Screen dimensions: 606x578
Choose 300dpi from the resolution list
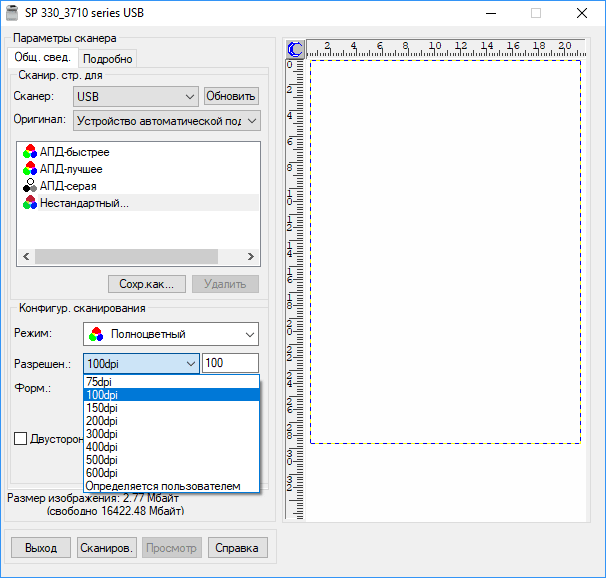coord(172,434)
